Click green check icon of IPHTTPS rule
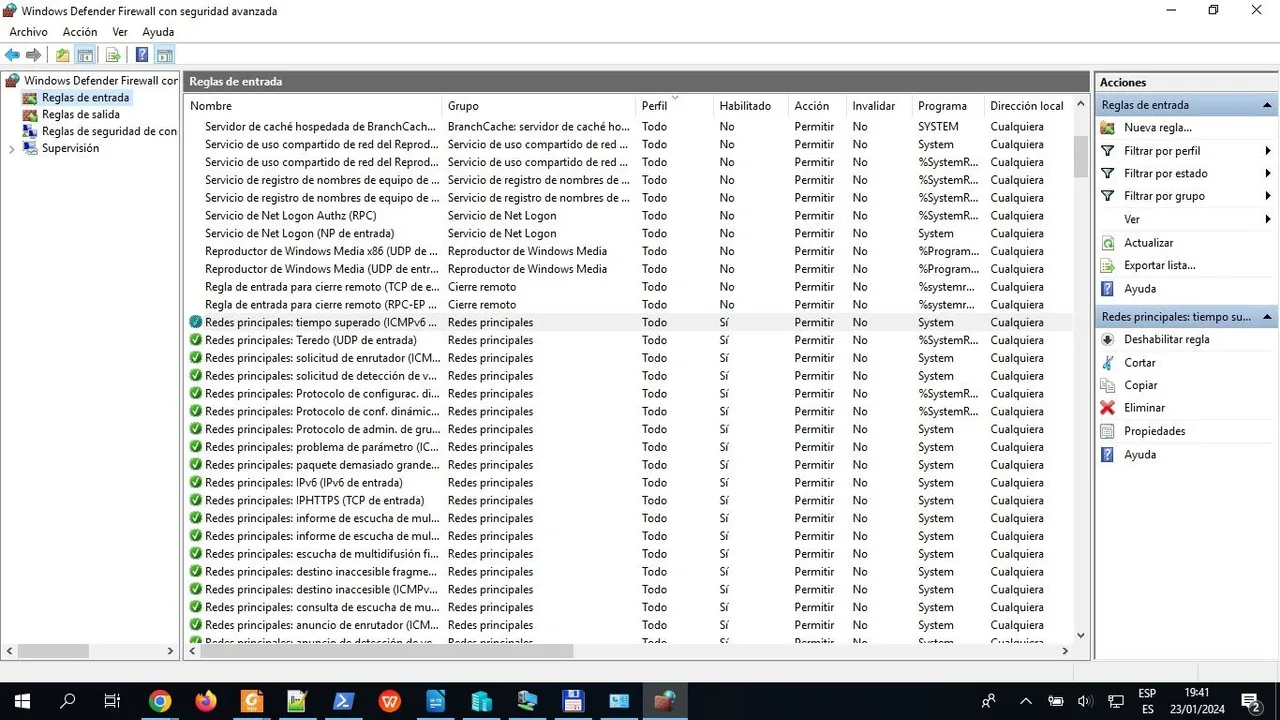This screenshot has height=720, width=1280. [x=196, y=500]
